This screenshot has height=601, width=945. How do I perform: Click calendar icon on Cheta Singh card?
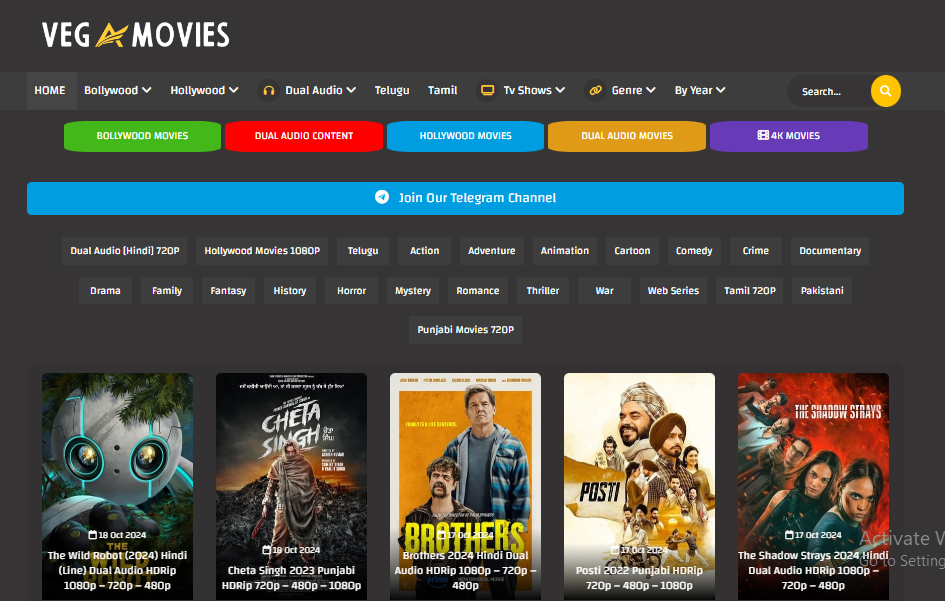click(266, 550)
